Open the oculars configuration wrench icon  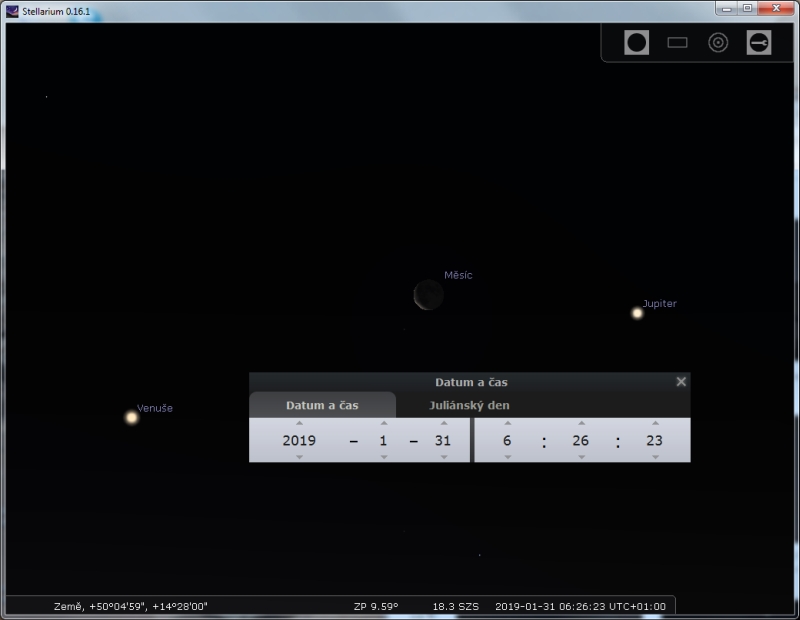coord(759,42)
